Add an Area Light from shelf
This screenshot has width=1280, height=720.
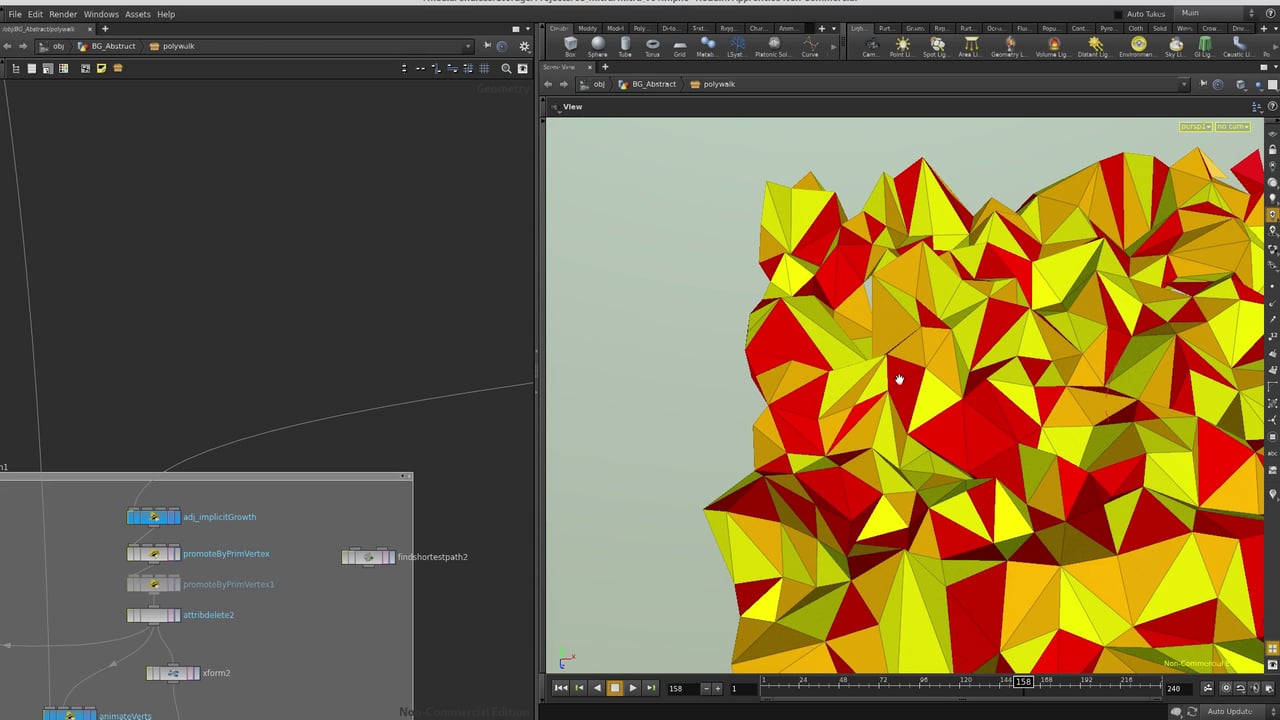[970, 47]
